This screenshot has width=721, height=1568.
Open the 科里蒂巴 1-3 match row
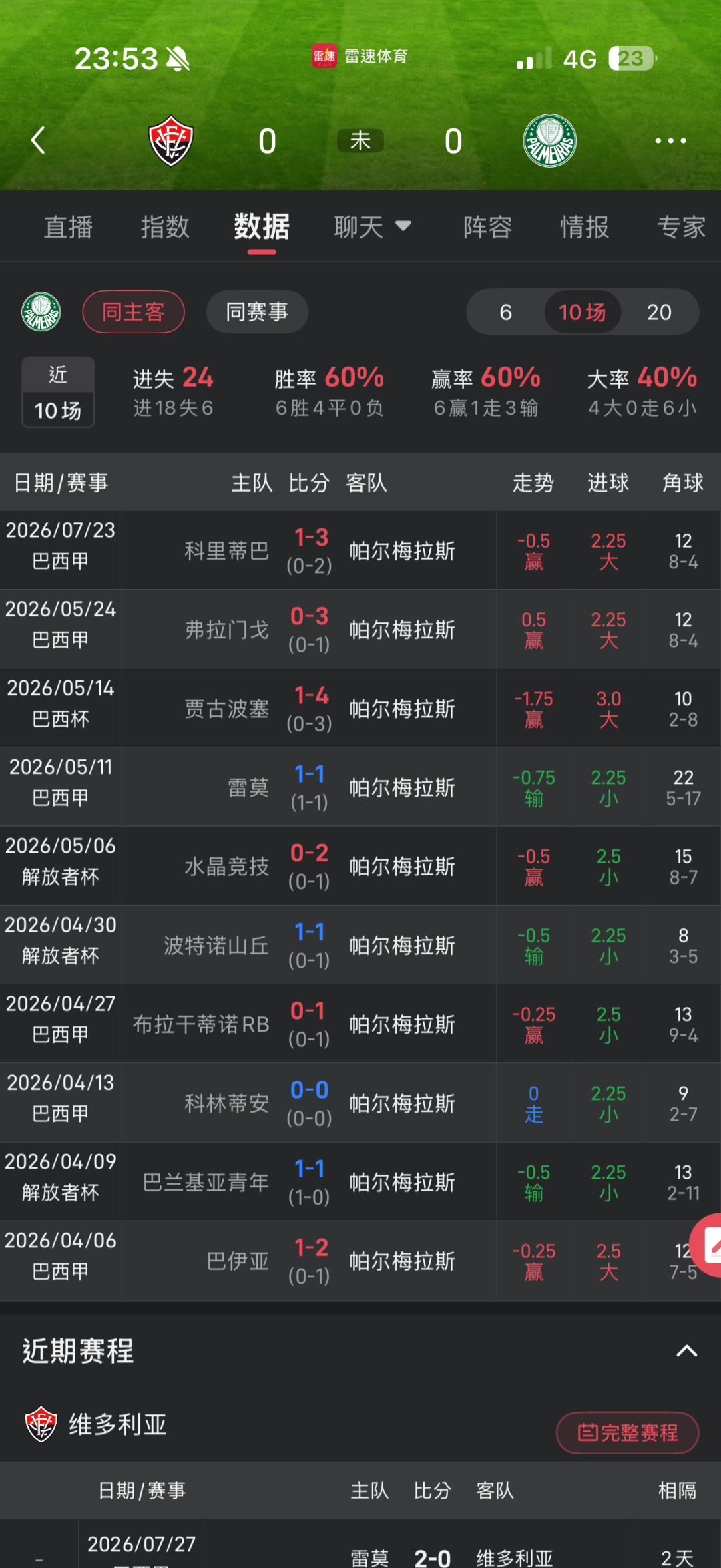360,550
